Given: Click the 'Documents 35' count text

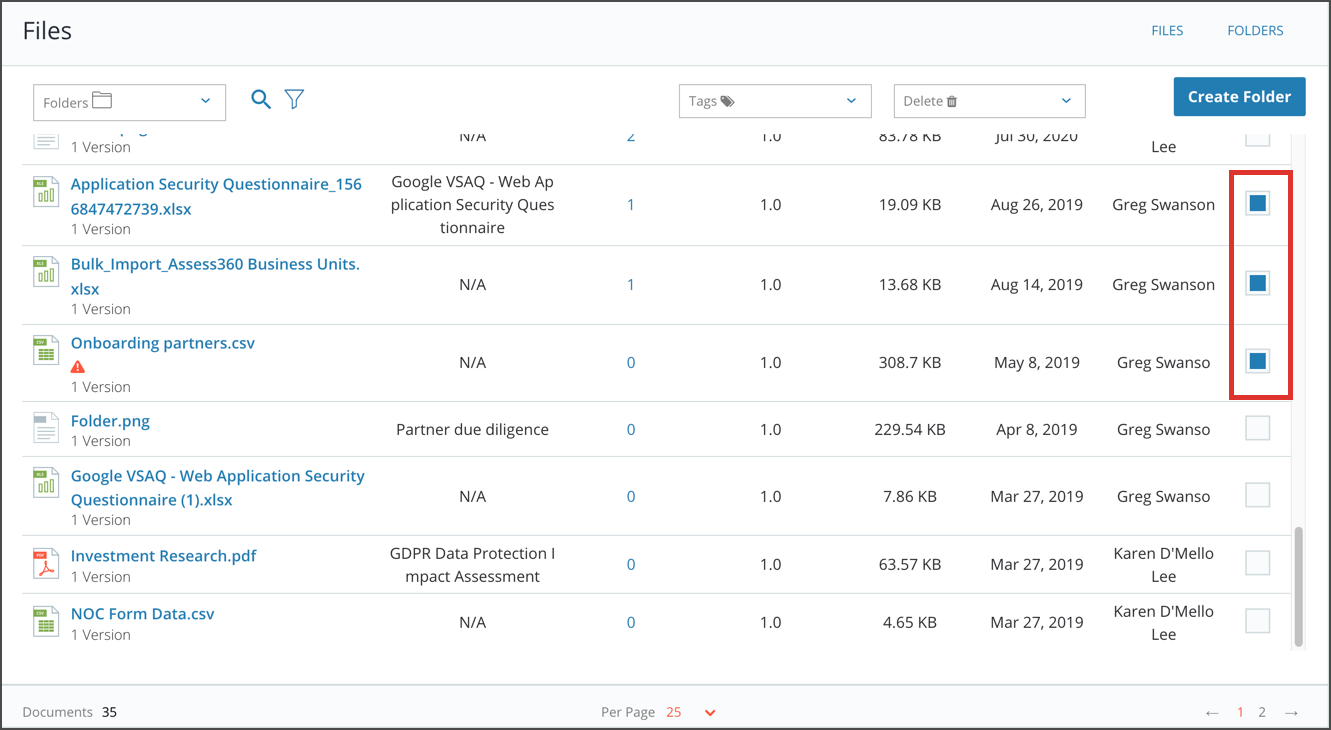Looking at the screenshot, I should [70, 713].
